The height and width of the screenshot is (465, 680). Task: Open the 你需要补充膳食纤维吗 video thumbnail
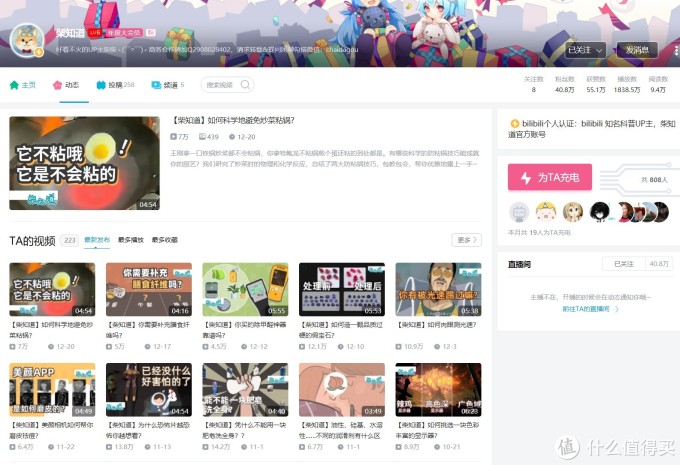coord(149,289)
